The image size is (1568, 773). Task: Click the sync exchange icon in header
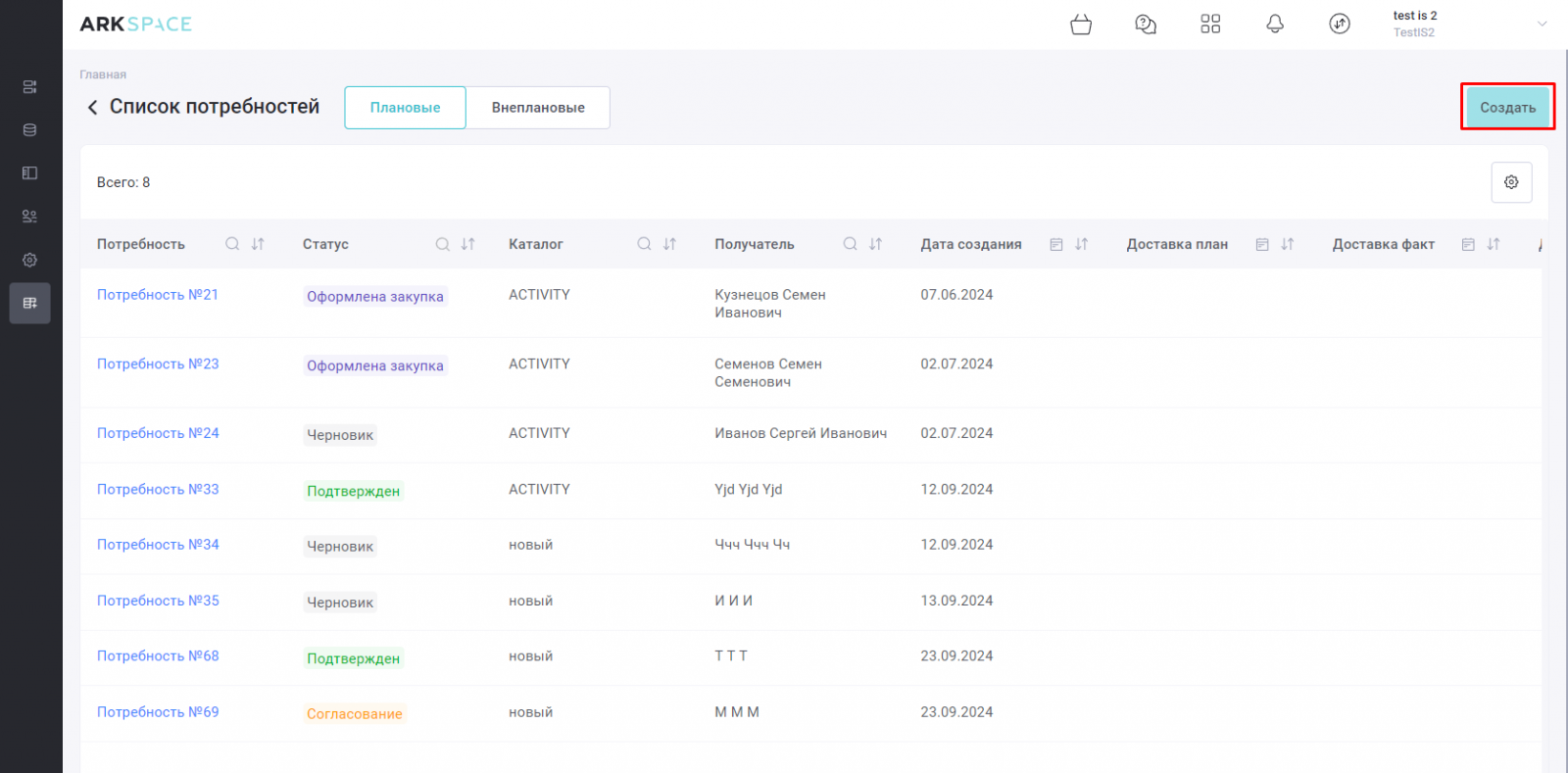(x=1340, y=24)
